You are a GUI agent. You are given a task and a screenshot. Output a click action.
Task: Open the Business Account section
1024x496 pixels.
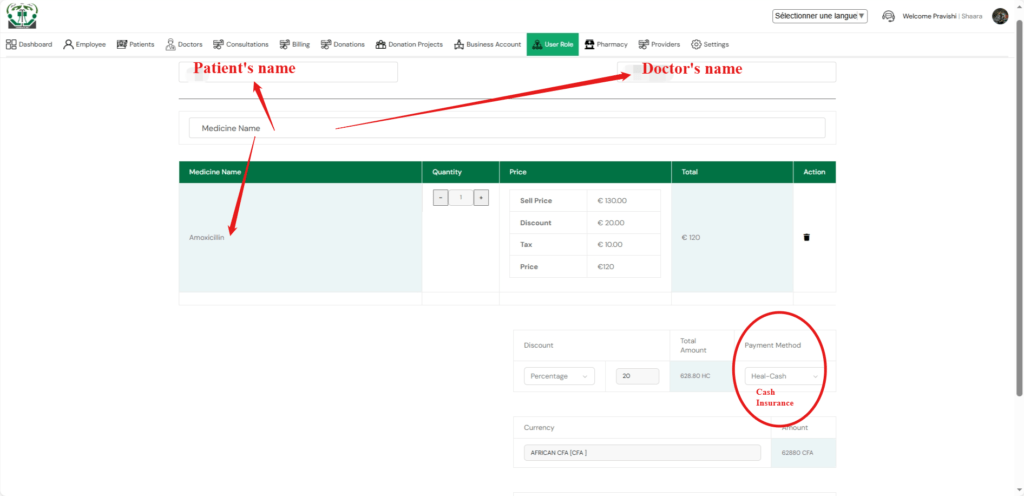click(x=487, y=44)
